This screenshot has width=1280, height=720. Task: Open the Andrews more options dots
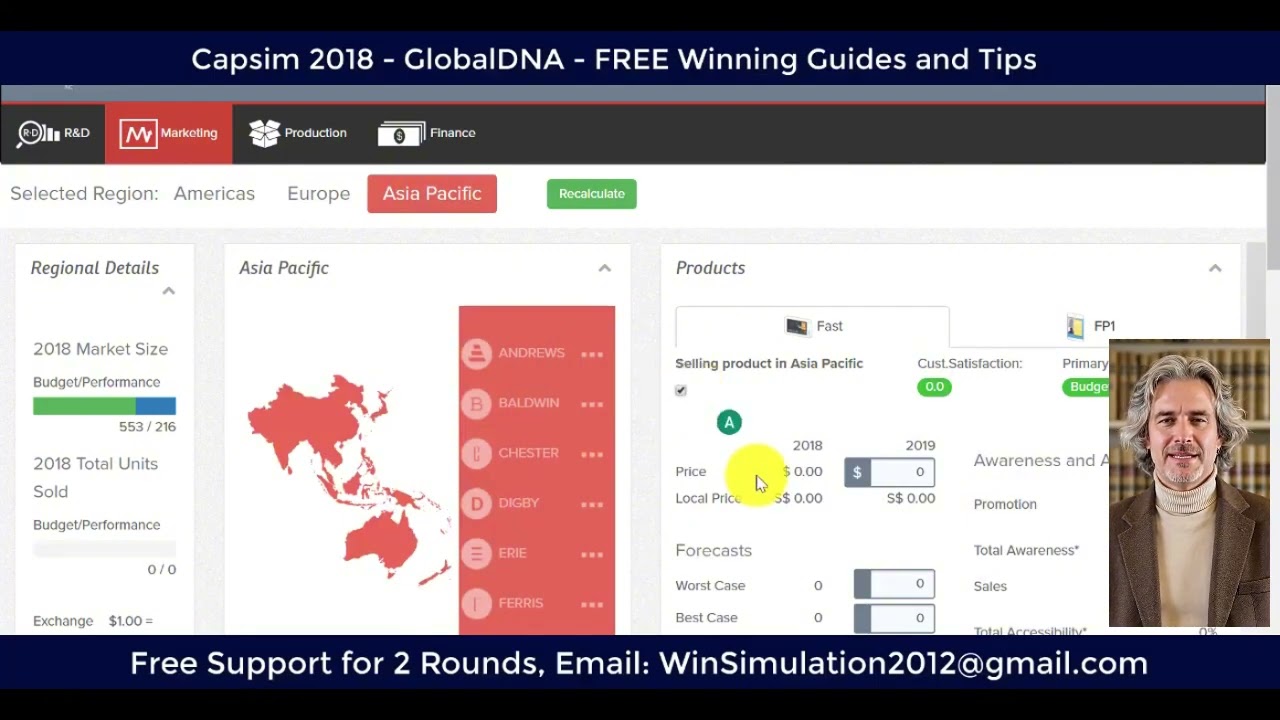[x=592, y=354]
